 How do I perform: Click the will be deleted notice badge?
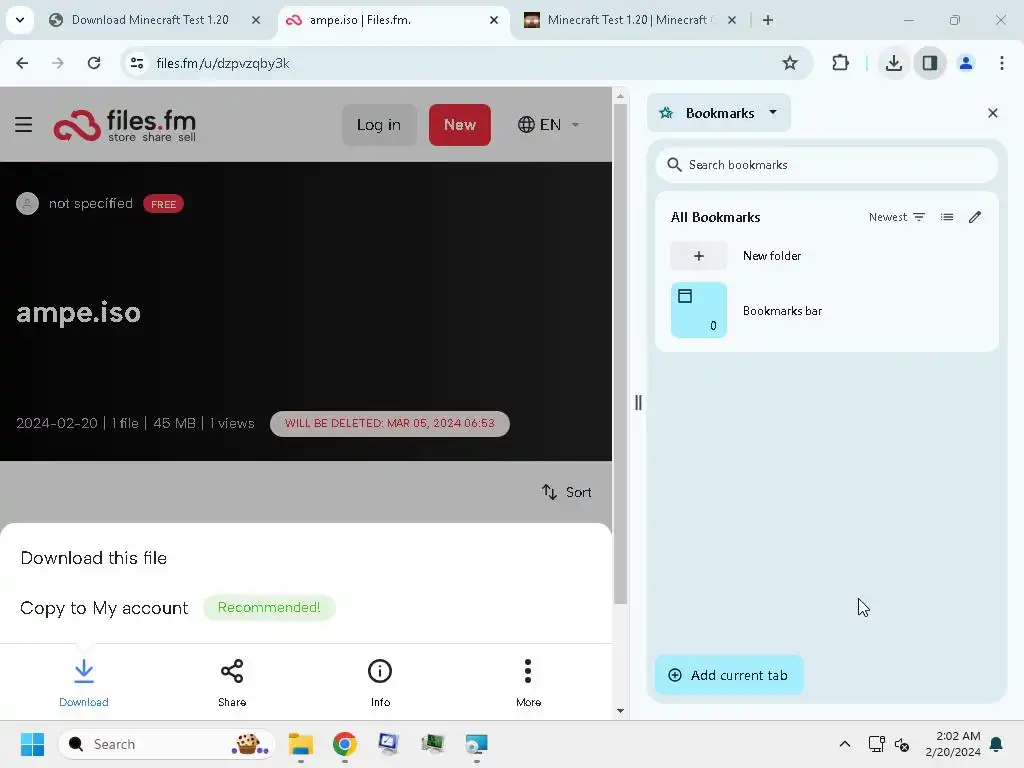[390, 423]
